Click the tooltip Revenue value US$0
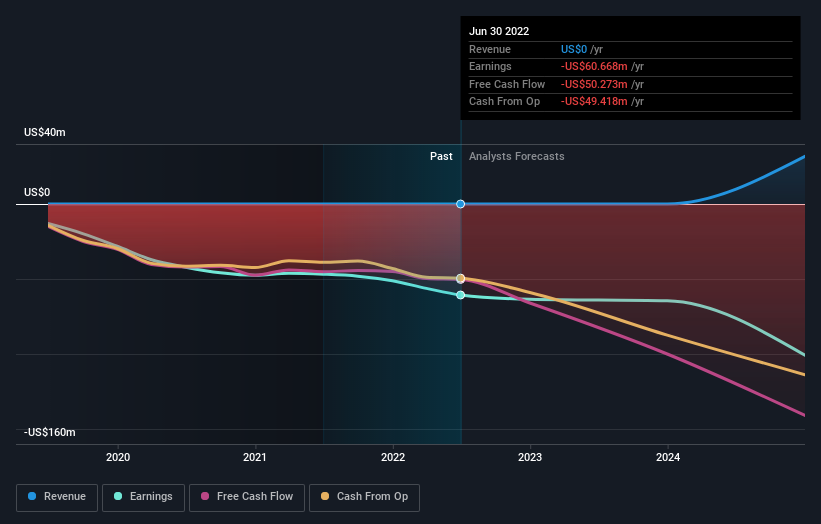Screen dimensions: 821x524 pyautogui.click(x=574, y=49)
